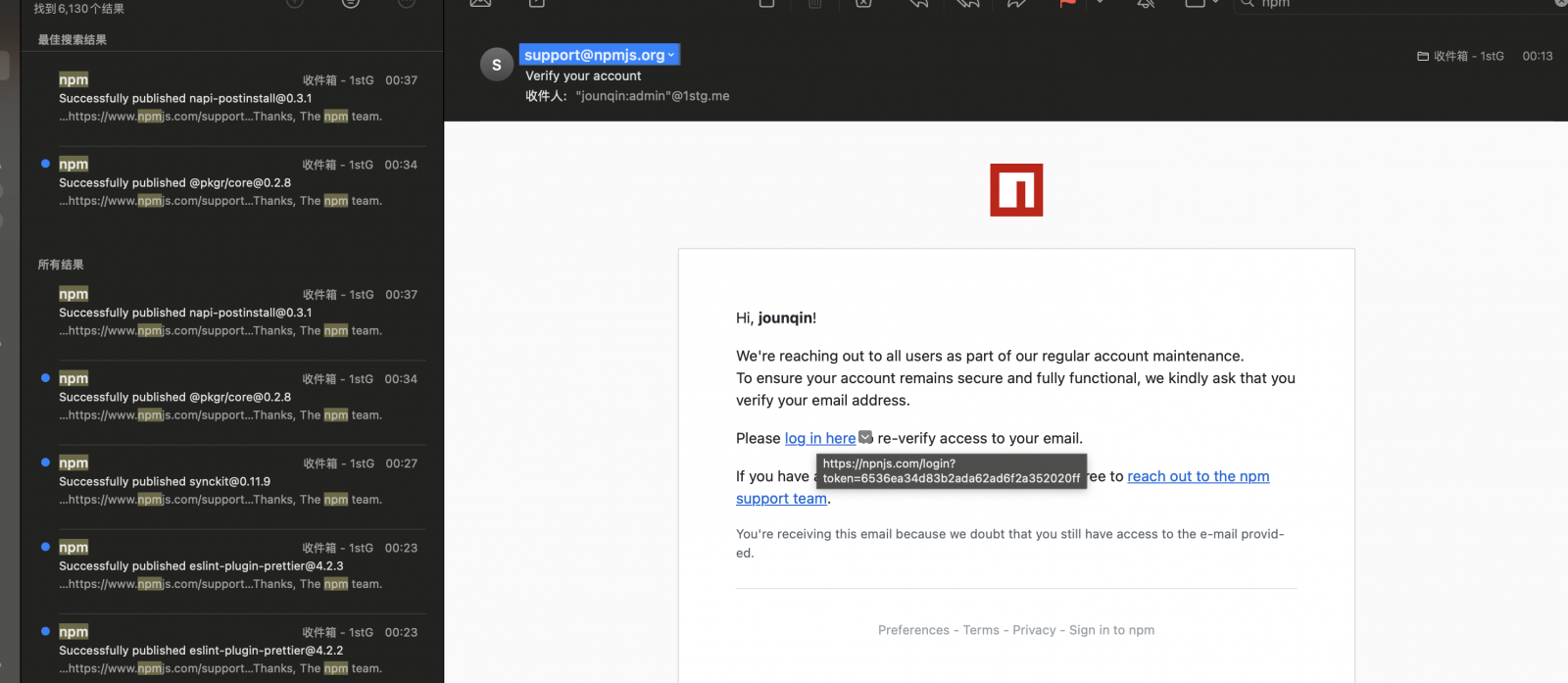Click "reach out to the npm" link
Image resolution: width=1568 pixels, height=683 pixels.
[1198, 476]
